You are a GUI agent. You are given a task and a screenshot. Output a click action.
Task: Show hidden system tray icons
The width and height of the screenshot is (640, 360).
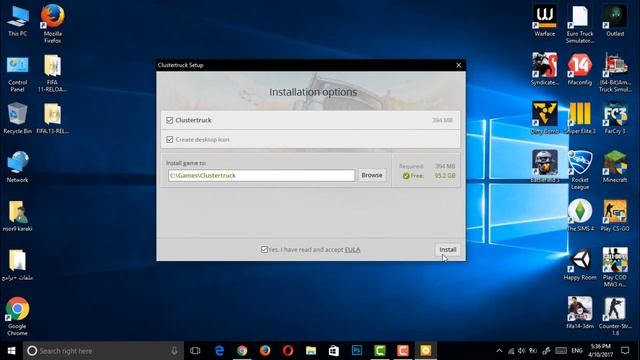499,351
